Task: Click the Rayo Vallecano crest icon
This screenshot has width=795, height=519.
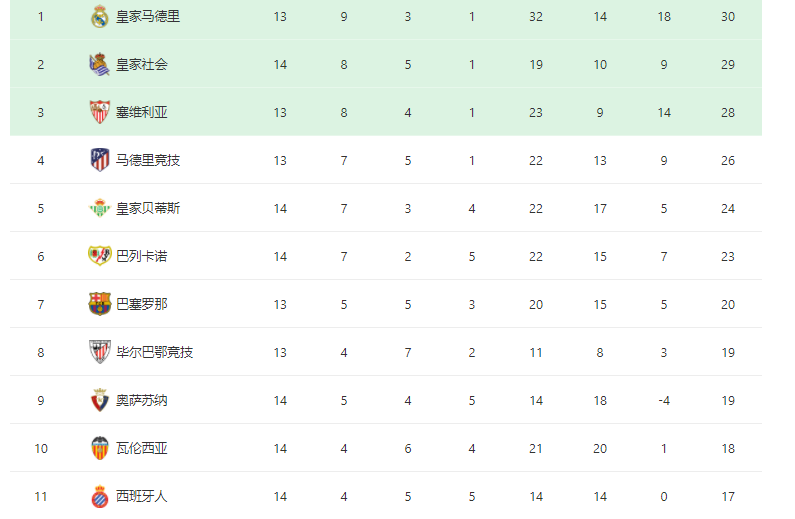Action: point(100,256)
